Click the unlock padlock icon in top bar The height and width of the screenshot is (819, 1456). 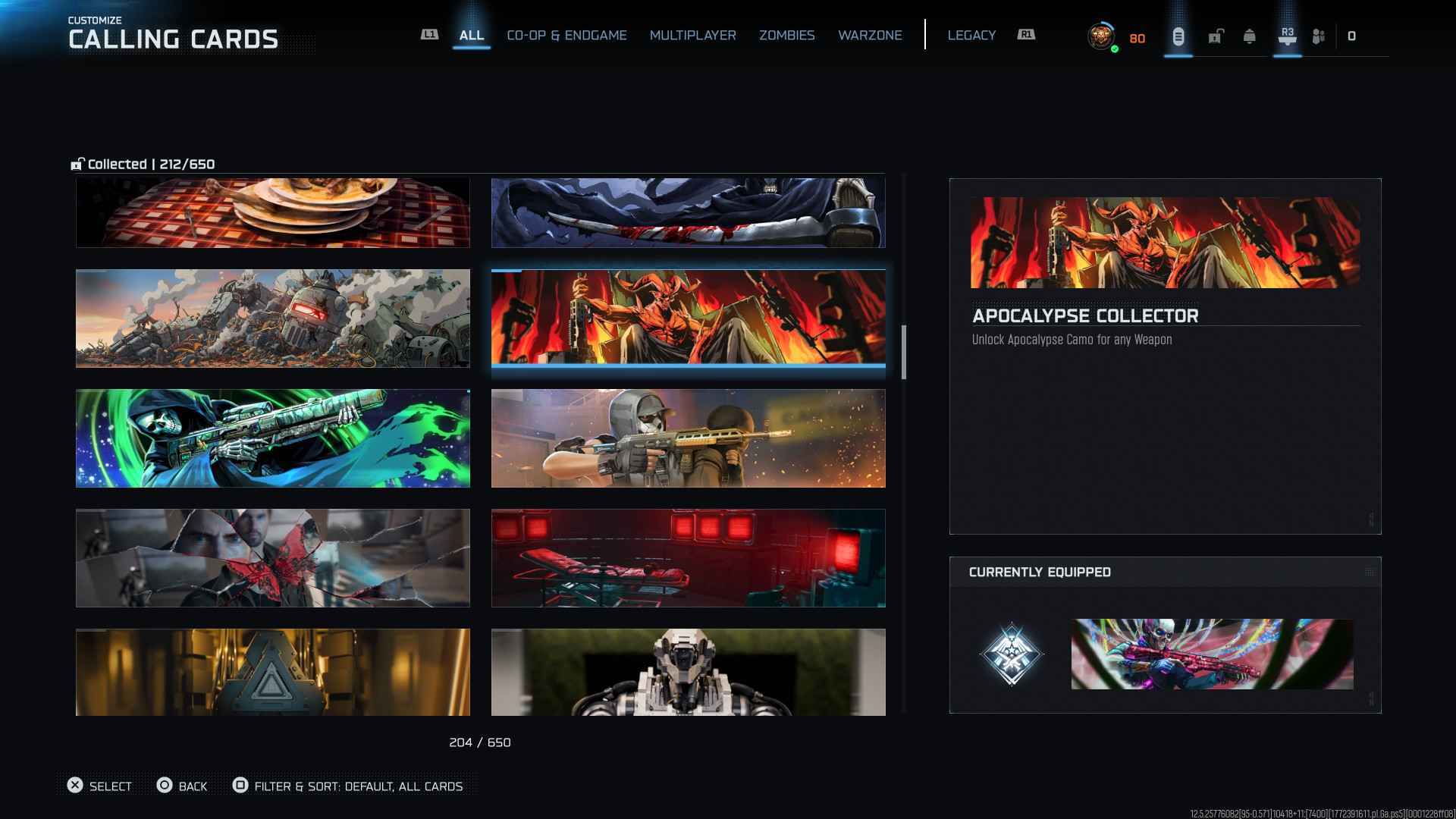1216,36
